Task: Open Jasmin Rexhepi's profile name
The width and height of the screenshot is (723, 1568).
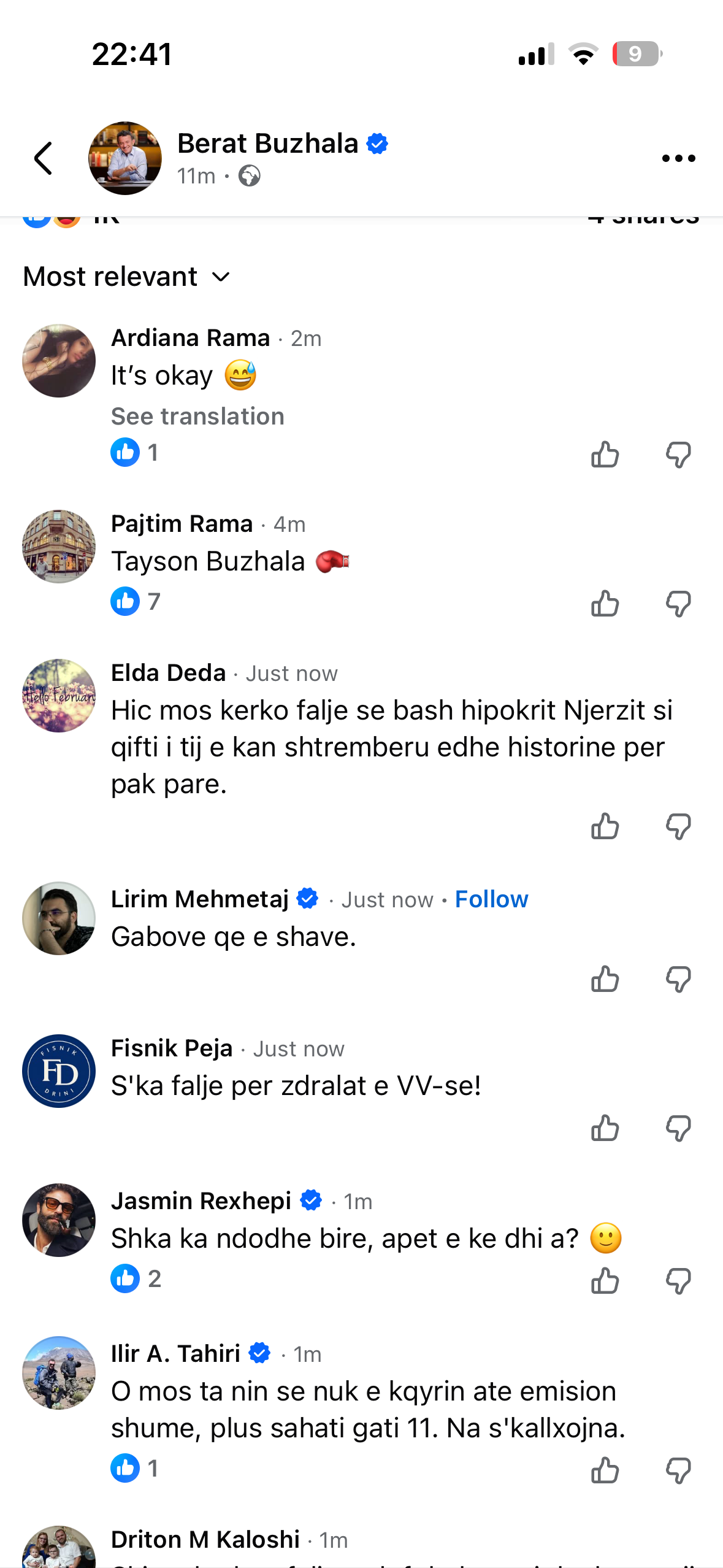Action: 201,1201
